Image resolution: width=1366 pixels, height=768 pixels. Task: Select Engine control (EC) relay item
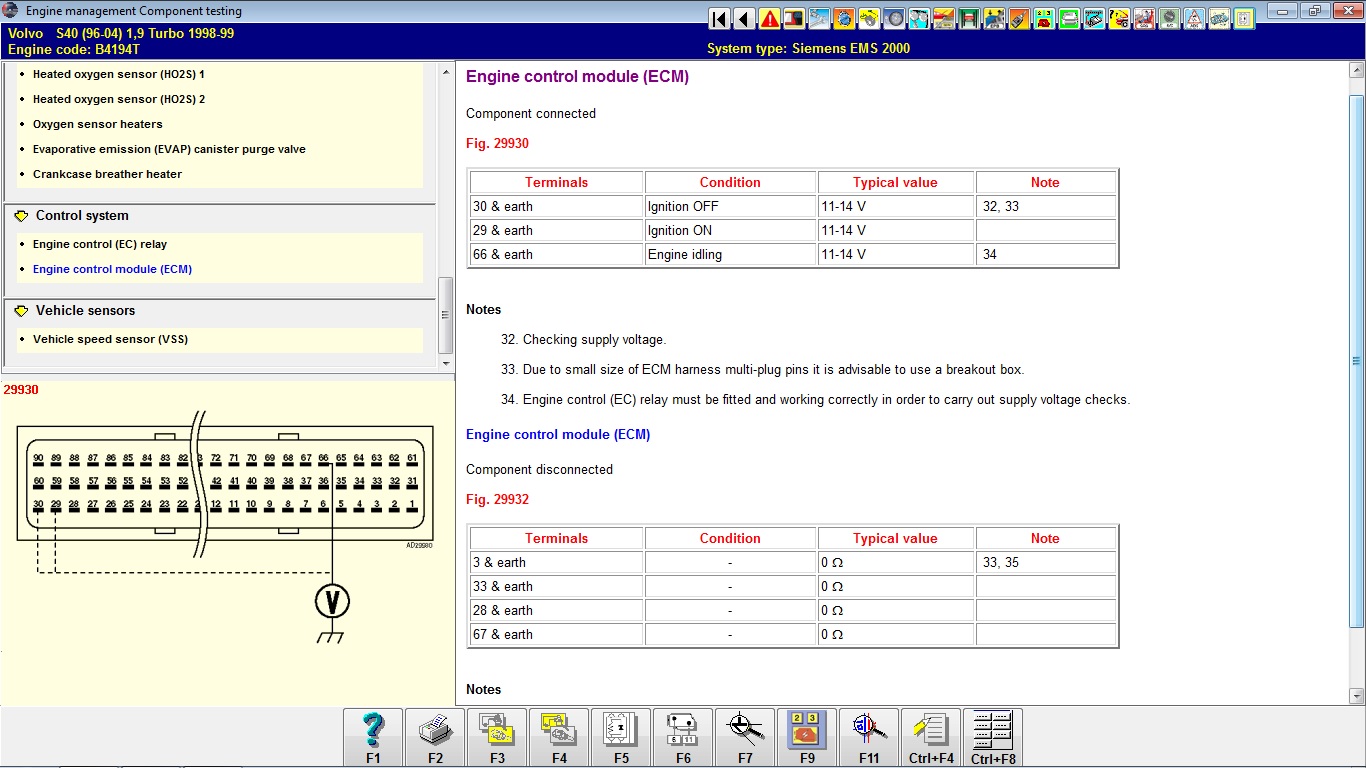[100, 244]
